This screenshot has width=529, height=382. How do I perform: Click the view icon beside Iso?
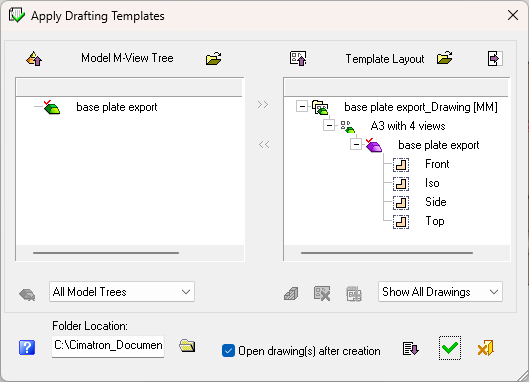click(401, 184)
